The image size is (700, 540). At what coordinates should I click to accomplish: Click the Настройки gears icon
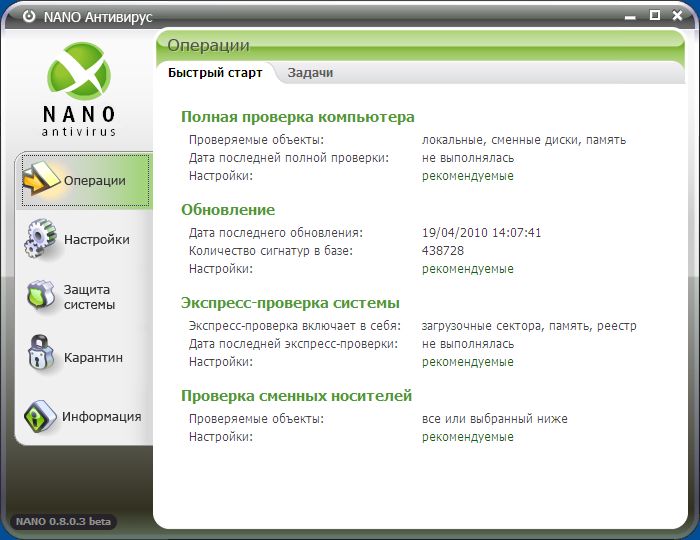pyautogui.click(x=40, y=238)
